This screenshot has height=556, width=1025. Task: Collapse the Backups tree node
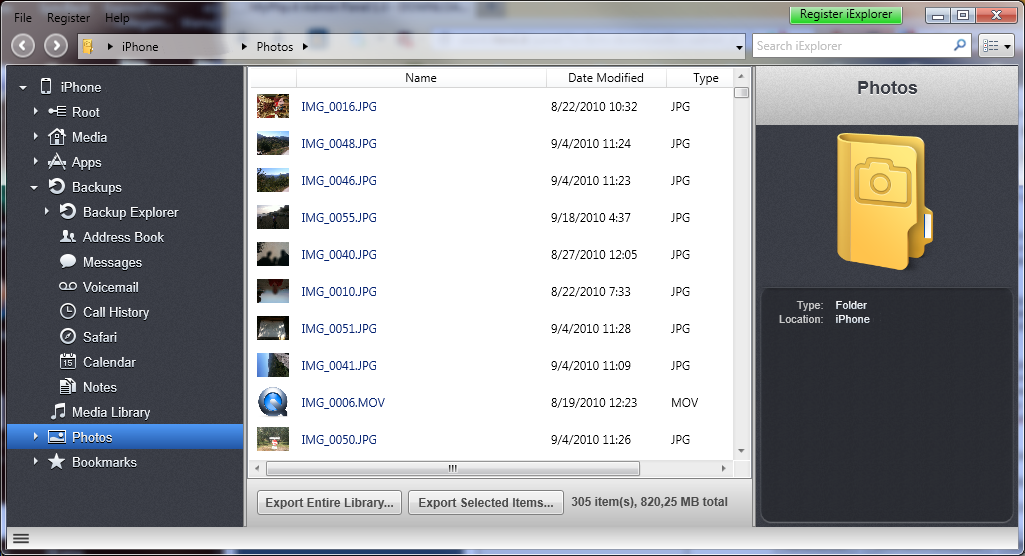tap(34, 188)
